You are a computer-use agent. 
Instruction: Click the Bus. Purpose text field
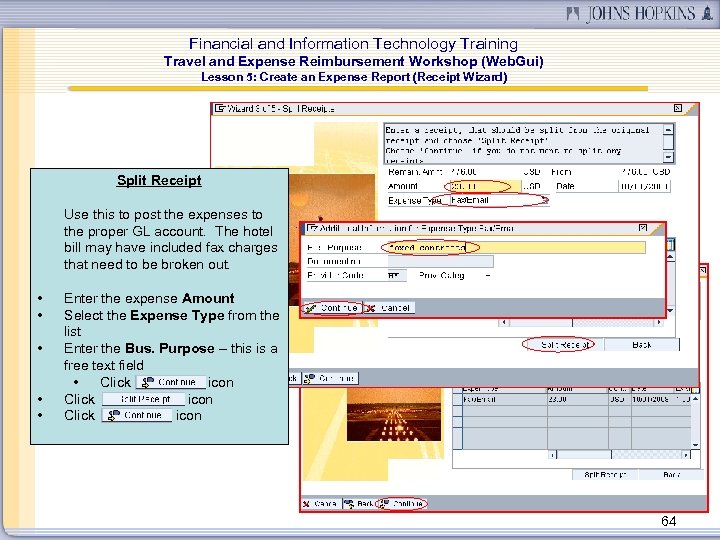coord(517,248)
